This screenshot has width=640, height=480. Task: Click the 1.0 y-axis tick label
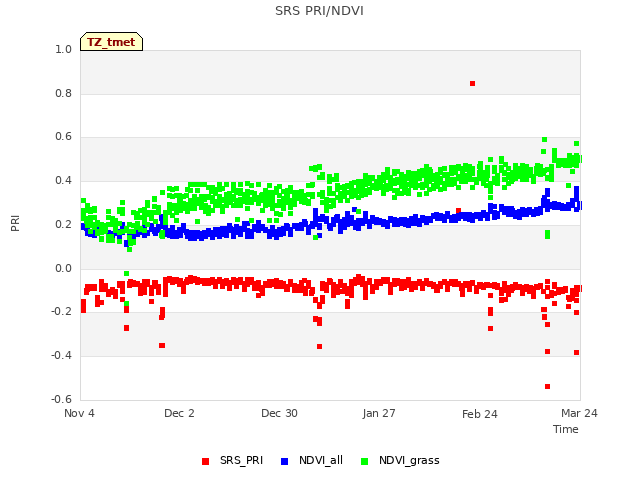point(63,49)
